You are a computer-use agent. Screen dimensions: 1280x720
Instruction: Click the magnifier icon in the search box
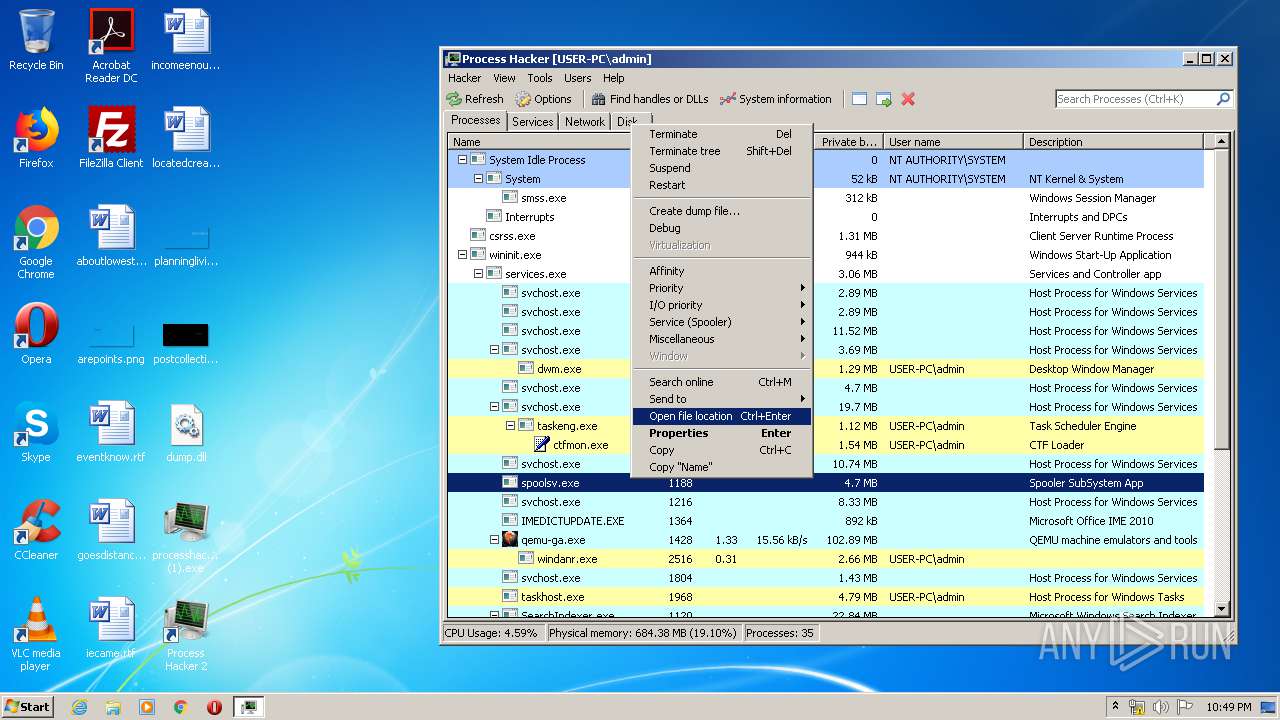(x=1222, y=99)
